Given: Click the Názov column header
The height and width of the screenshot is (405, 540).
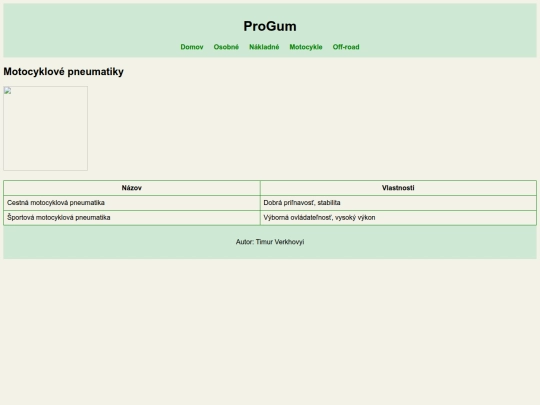Looking at the screenshot, I should coord(132,188).
